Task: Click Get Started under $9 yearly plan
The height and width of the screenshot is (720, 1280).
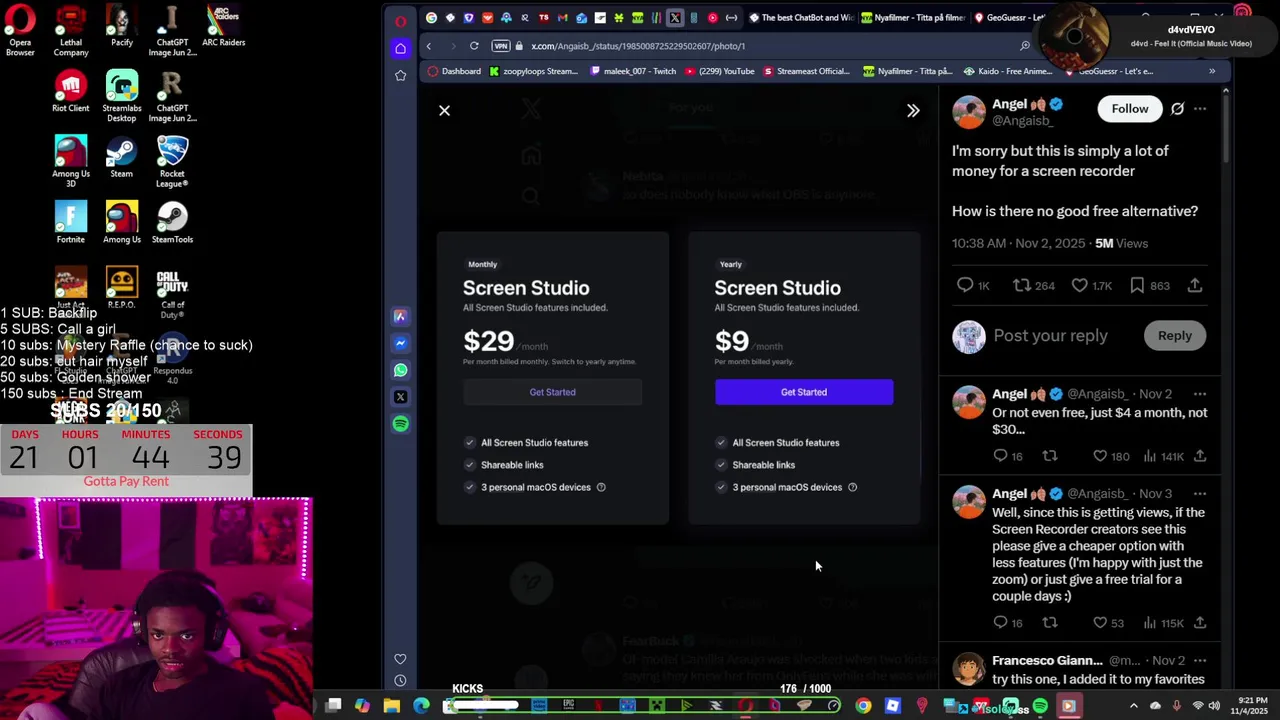Action: (x=804, y=392)
